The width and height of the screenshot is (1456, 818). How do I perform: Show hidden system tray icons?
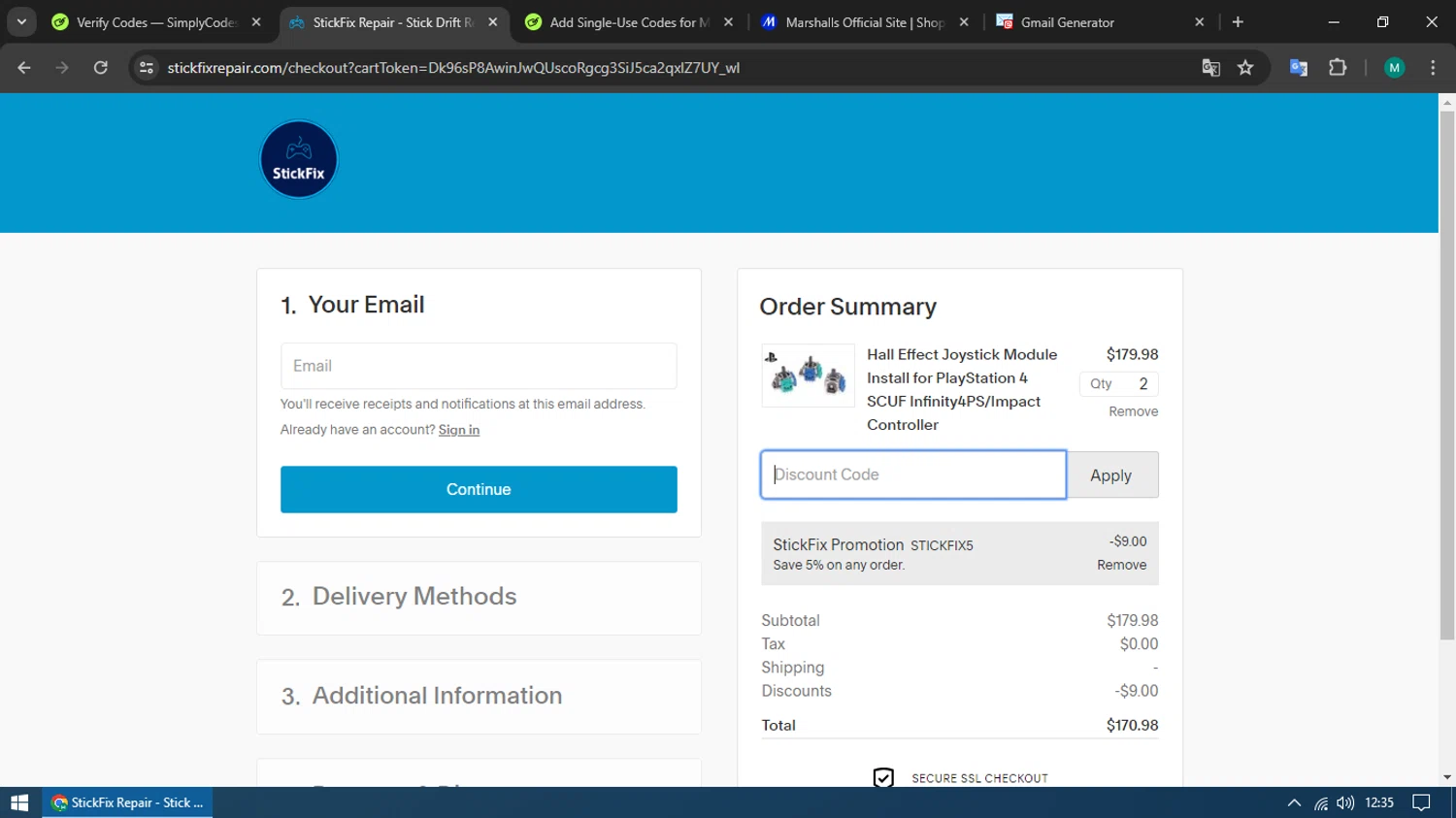(x=1294, y=802)
